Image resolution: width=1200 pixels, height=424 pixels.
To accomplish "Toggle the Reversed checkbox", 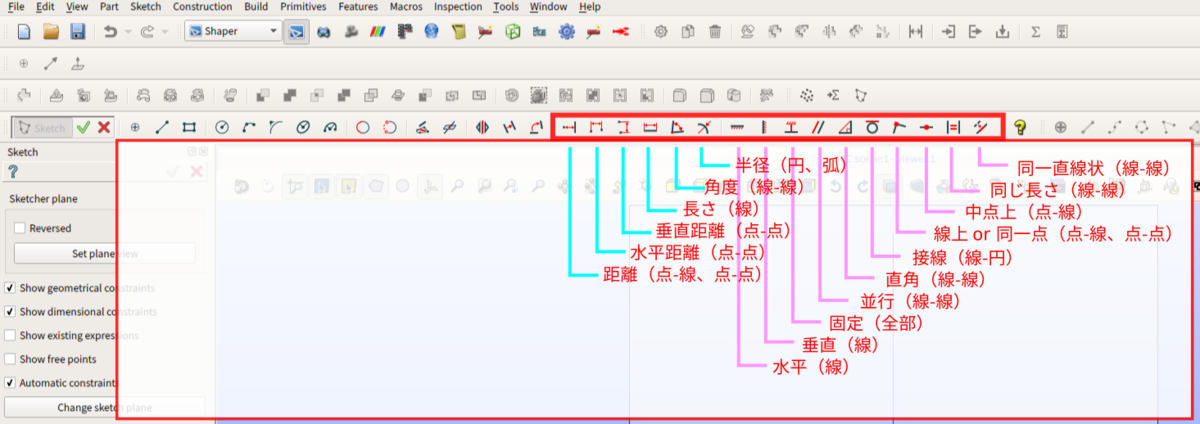I will point(20,228).
